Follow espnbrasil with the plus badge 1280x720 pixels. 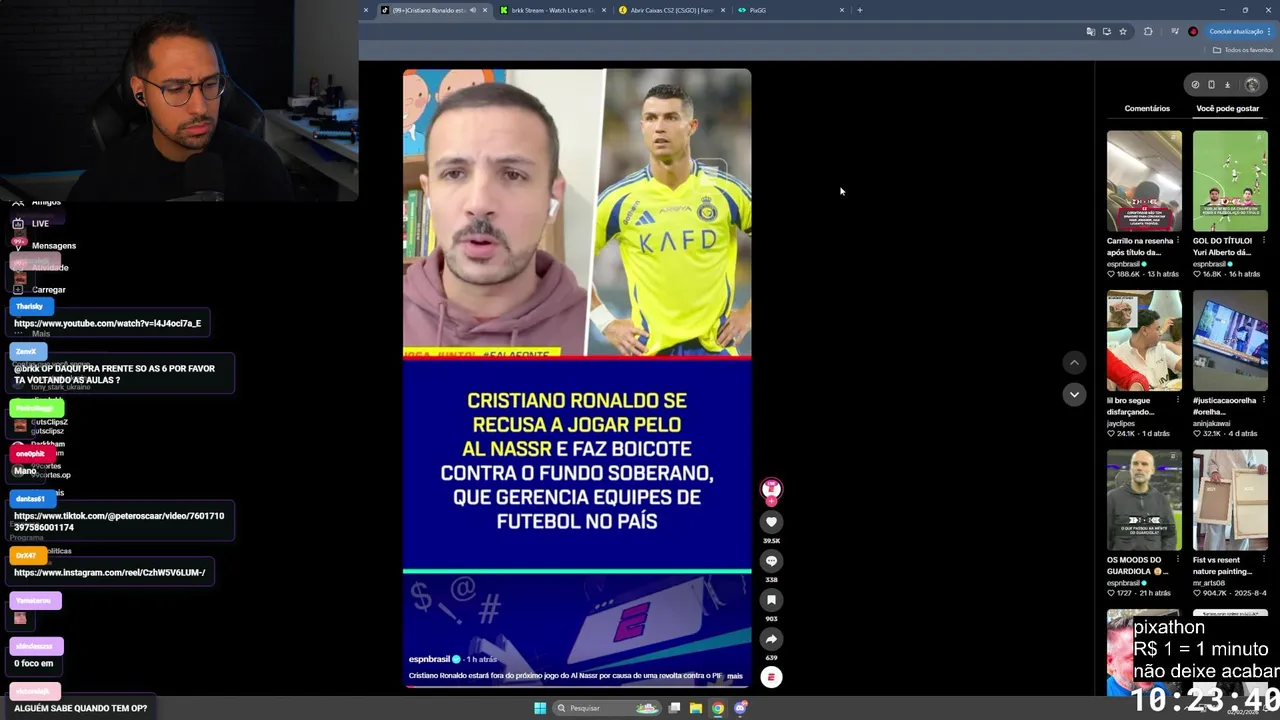click(771, 500)
